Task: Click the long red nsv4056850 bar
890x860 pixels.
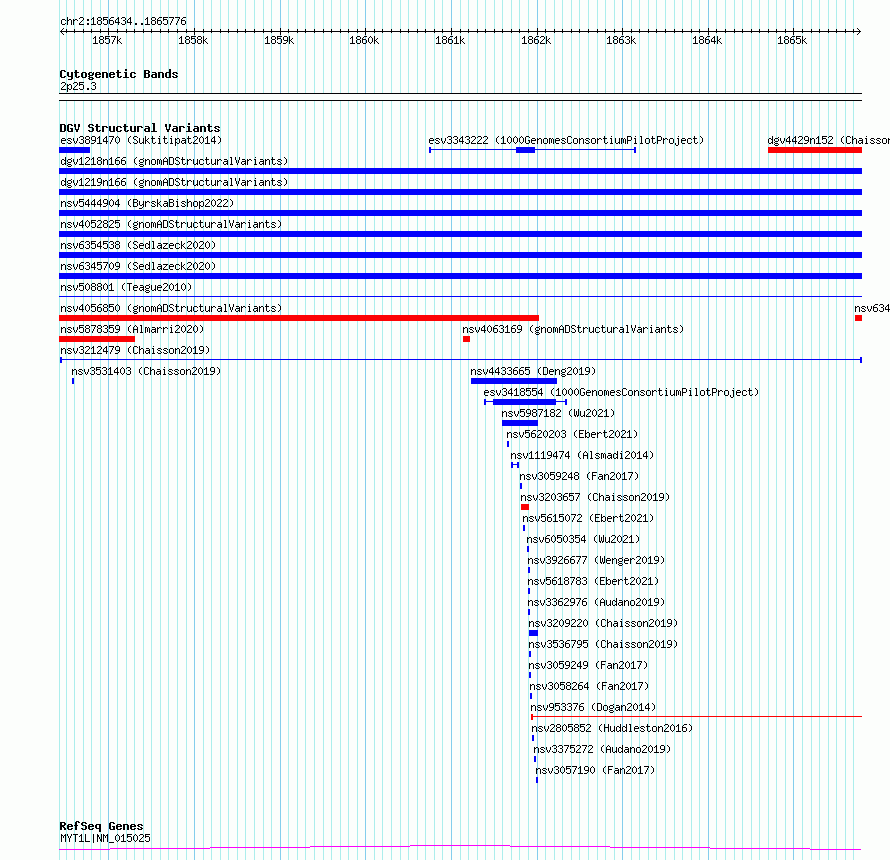Action: 299,318
